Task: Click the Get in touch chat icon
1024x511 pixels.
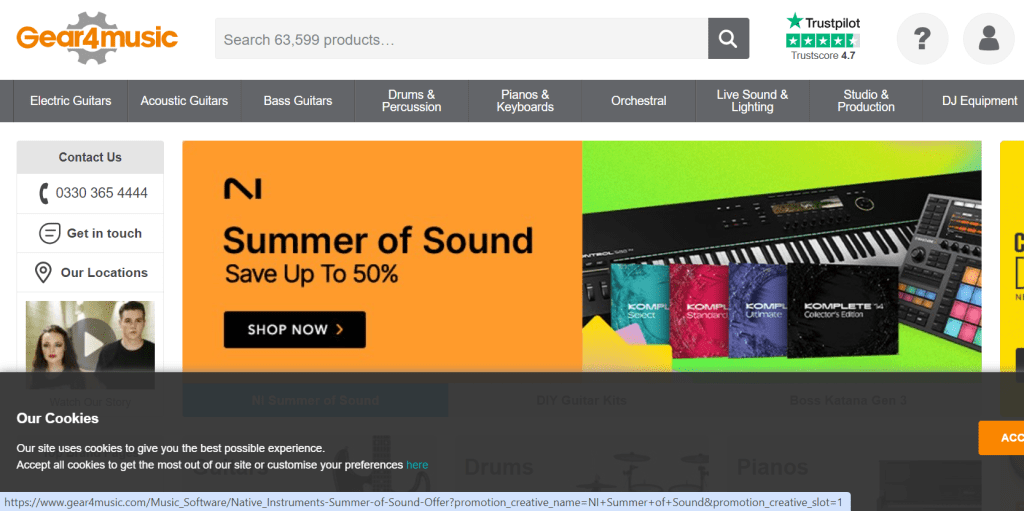Action: [x=50, y=233]
